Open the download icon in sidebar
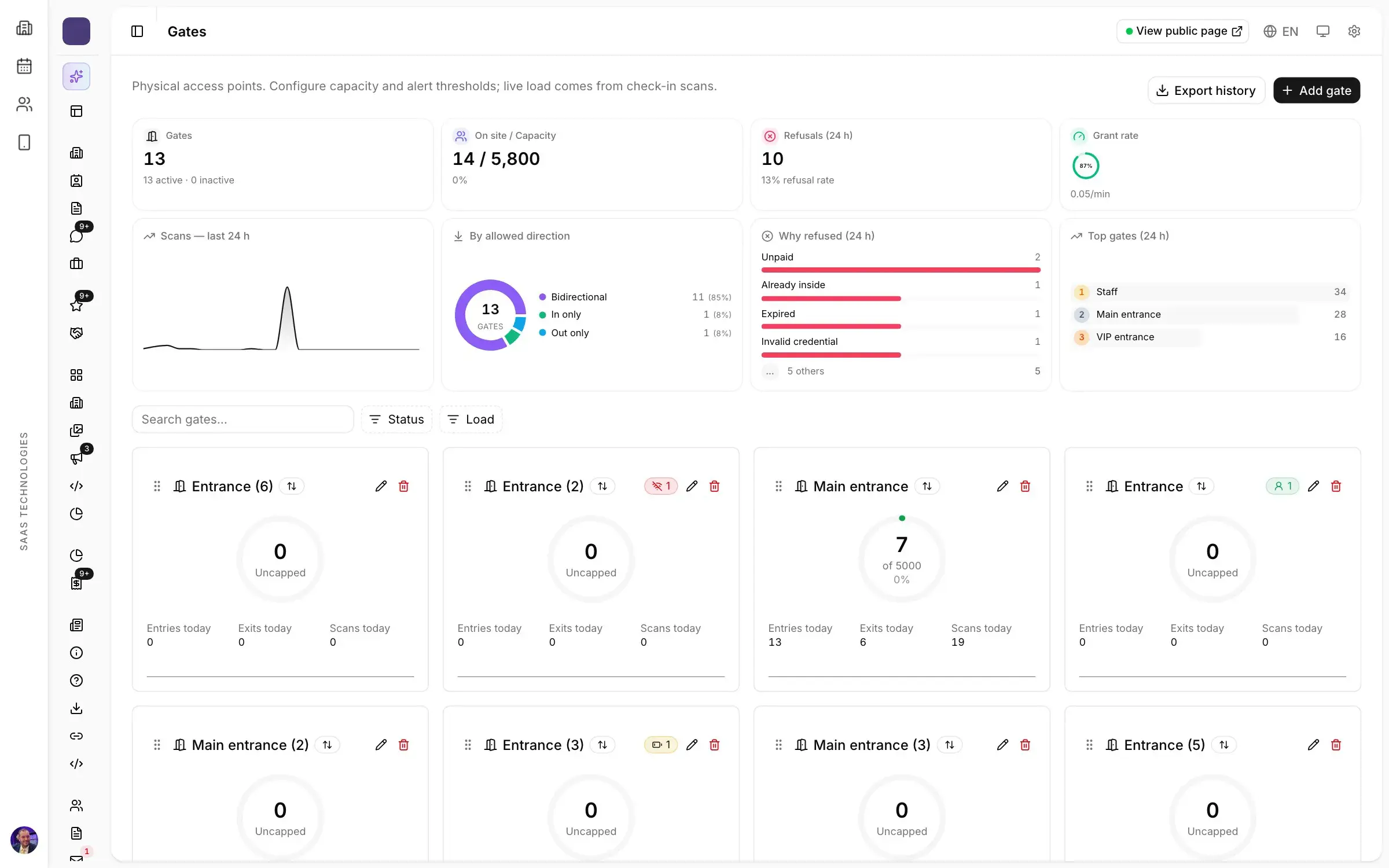 76,708
